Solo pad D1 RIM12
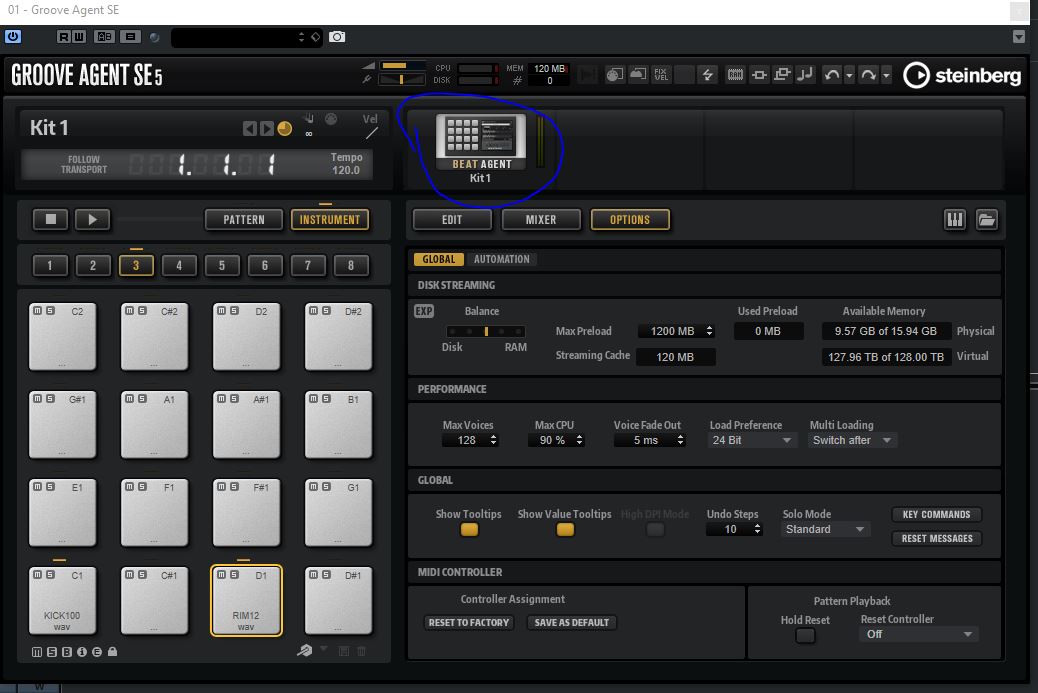The width and height of the screenshot is (1038, 693). click(x=234, y=575)
